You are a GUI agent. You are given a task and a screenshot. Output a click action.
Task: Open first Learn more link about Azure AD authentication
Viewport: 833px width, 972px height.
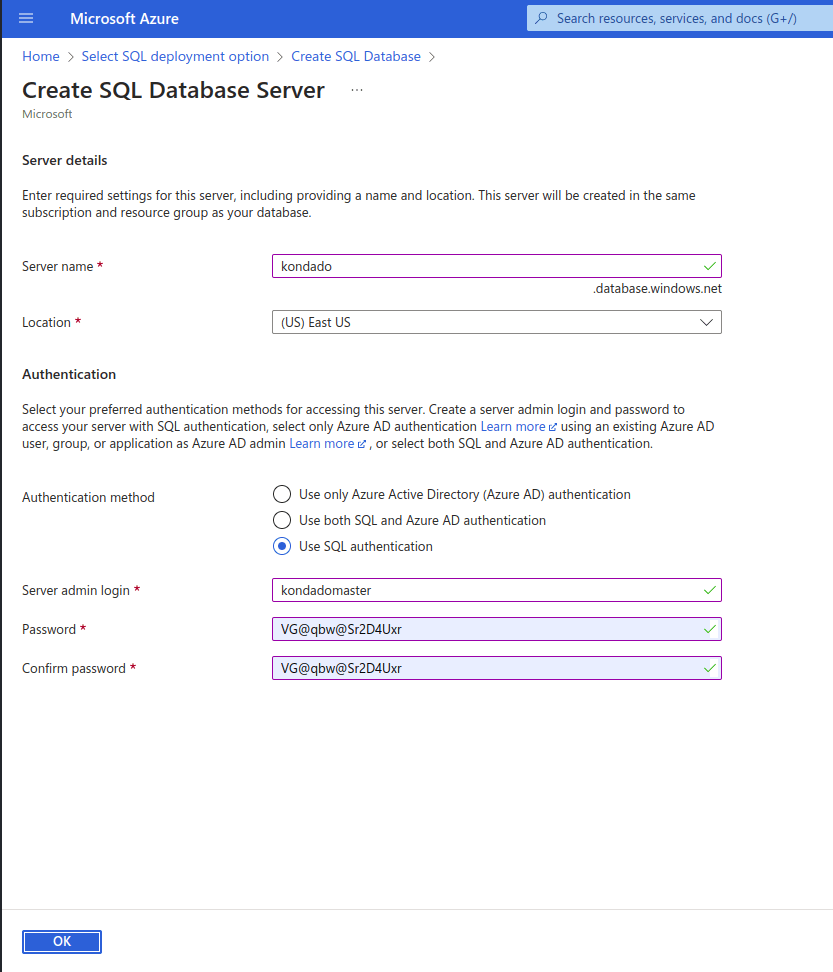pos(513,426)
